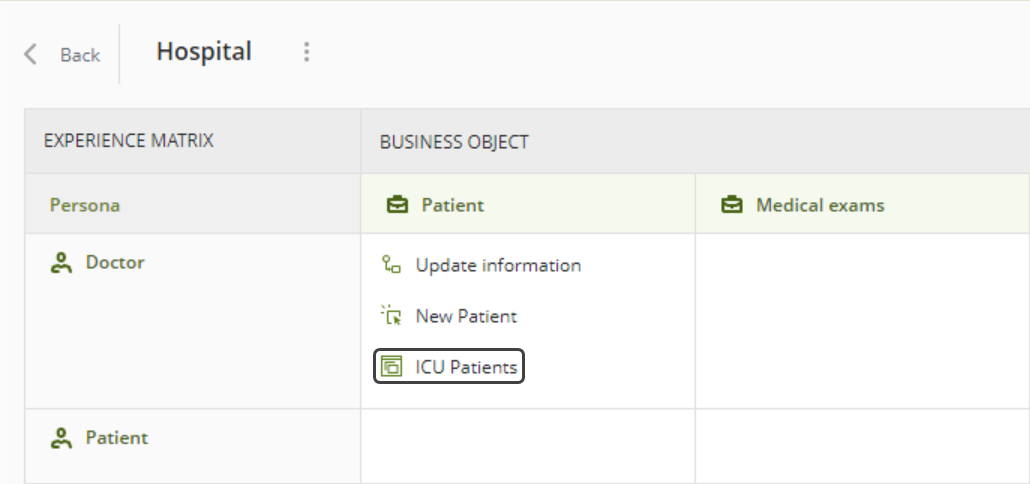The width and height of the screenshot is (1030, 484).
Task: Open the Update information item
Action: (499, 265)
